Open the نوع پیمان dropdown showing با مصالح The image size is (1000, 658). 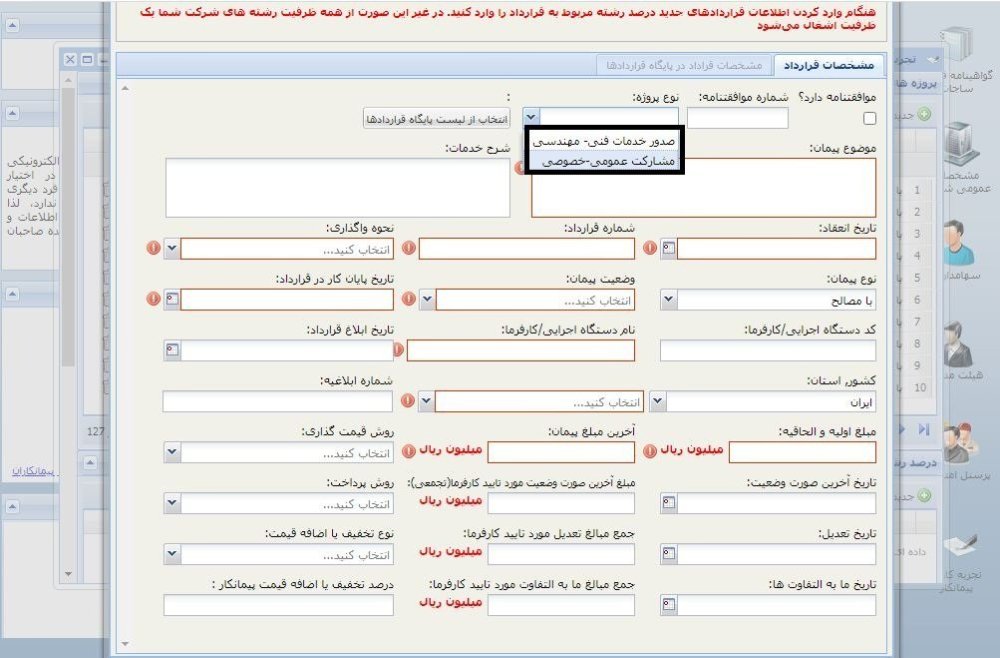(668, 299)
